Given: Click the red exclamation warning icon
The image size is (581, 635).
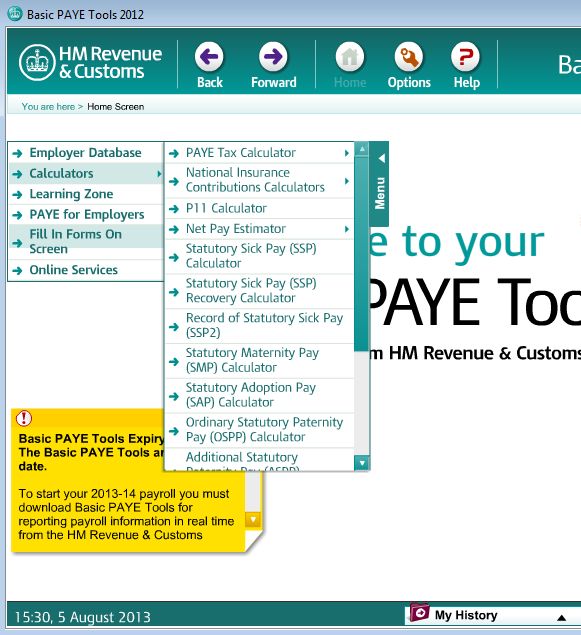Looking at the screenshot, I should tap(24, 418).
